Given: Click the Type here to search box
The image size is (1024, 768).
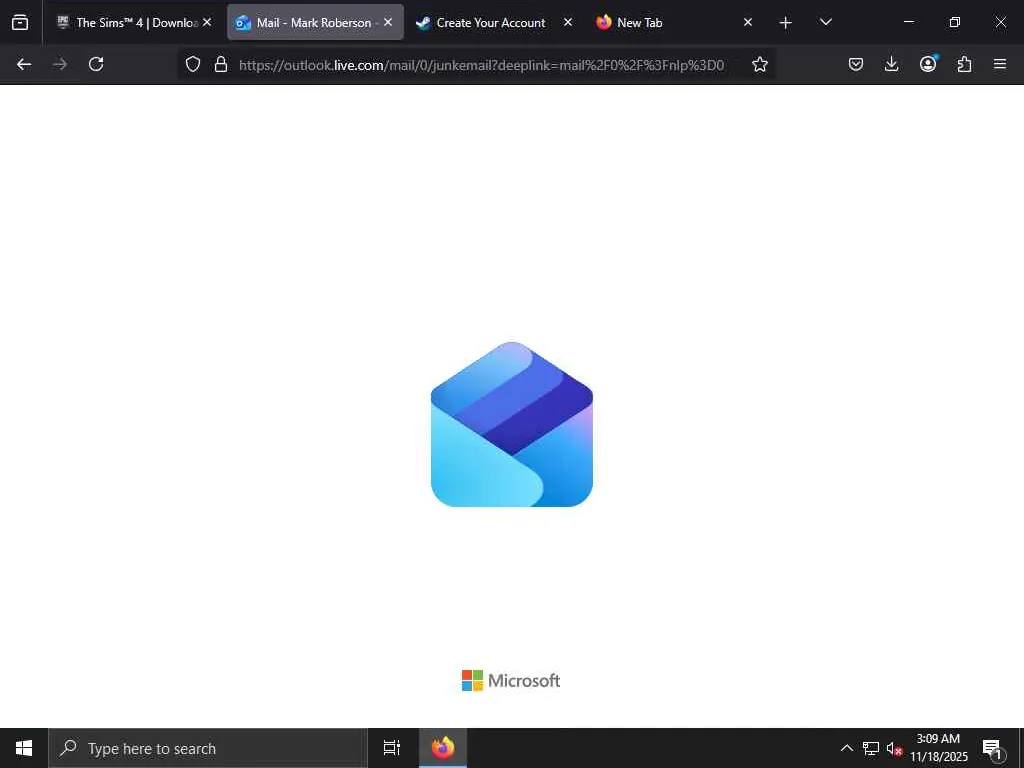Looking at the screenshot, I should tap(208, 748).
